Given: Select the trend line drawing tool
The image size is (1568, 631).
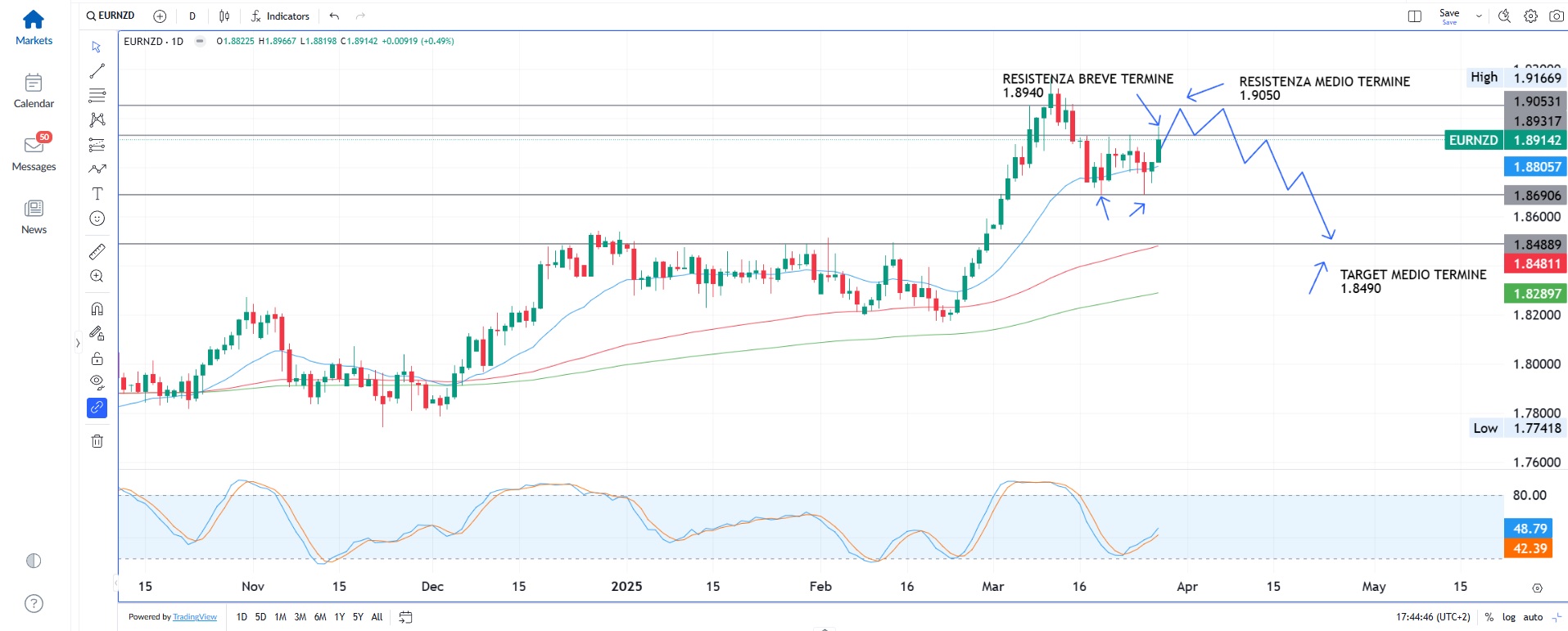Looking at the screenshot, I should coord(97,71).
